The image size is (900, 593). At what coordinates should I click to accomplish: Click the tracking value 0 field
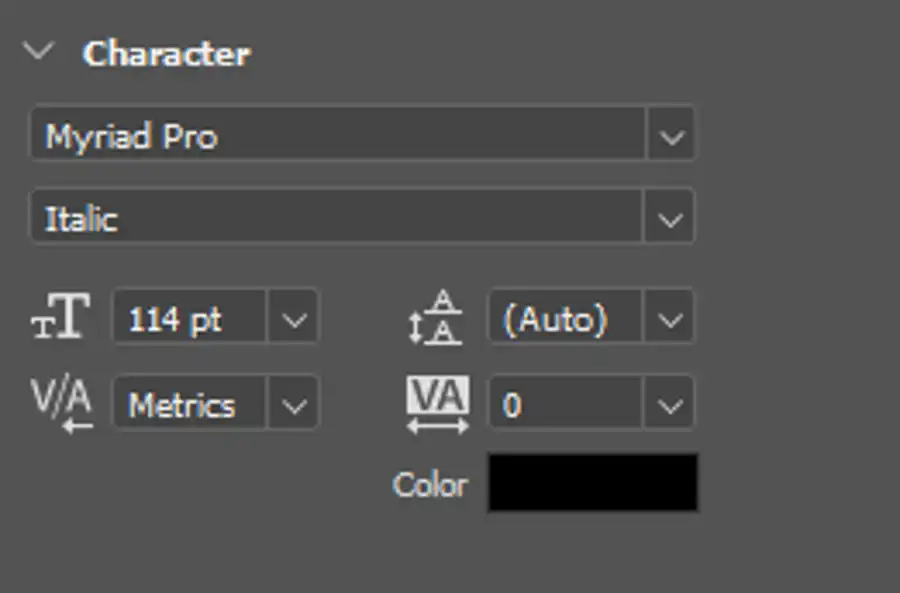pos(565,402)
